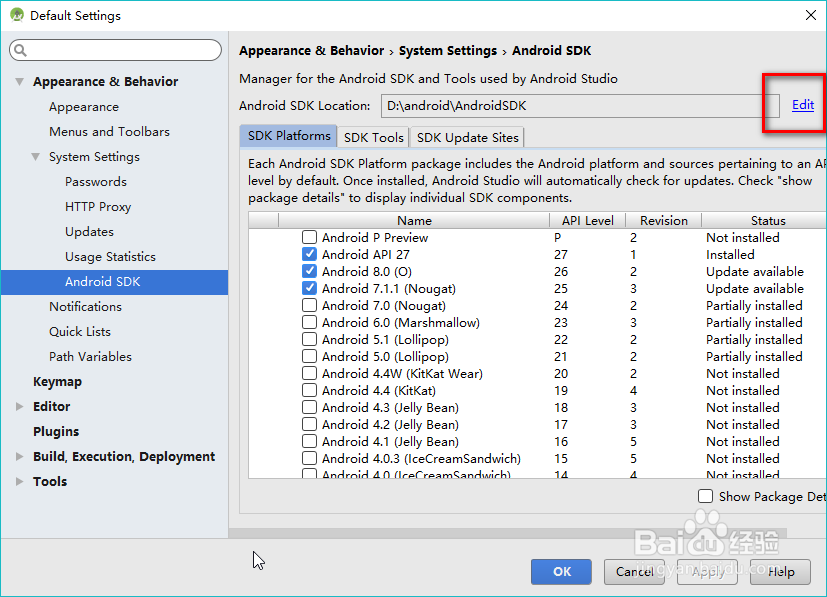This screenshot has width=827, height=597.
Task: Expand Build, Execution, Deployment arrow
Action: [x=20, y=457]
